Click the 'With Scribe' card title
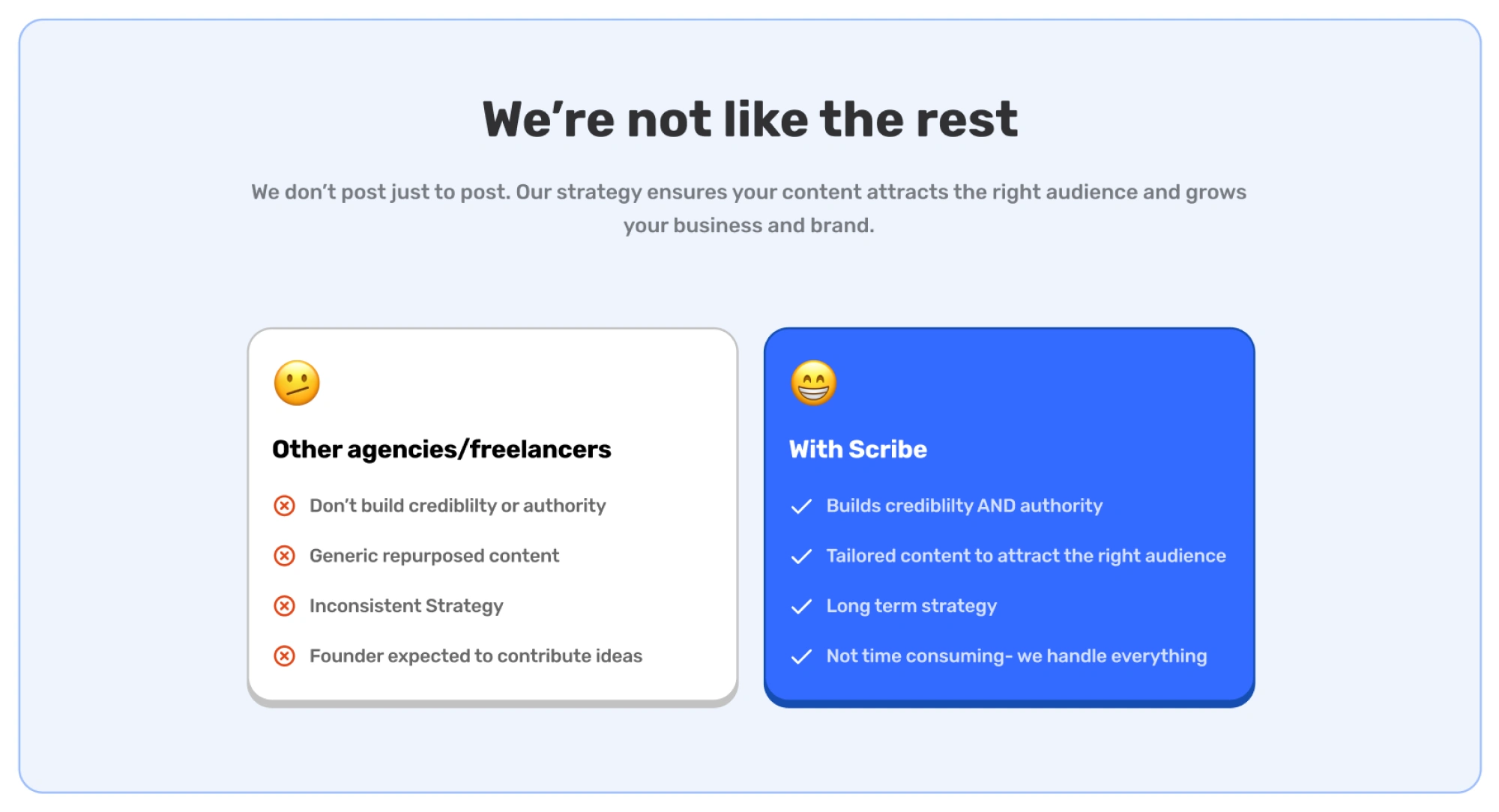 coord(858,449)
